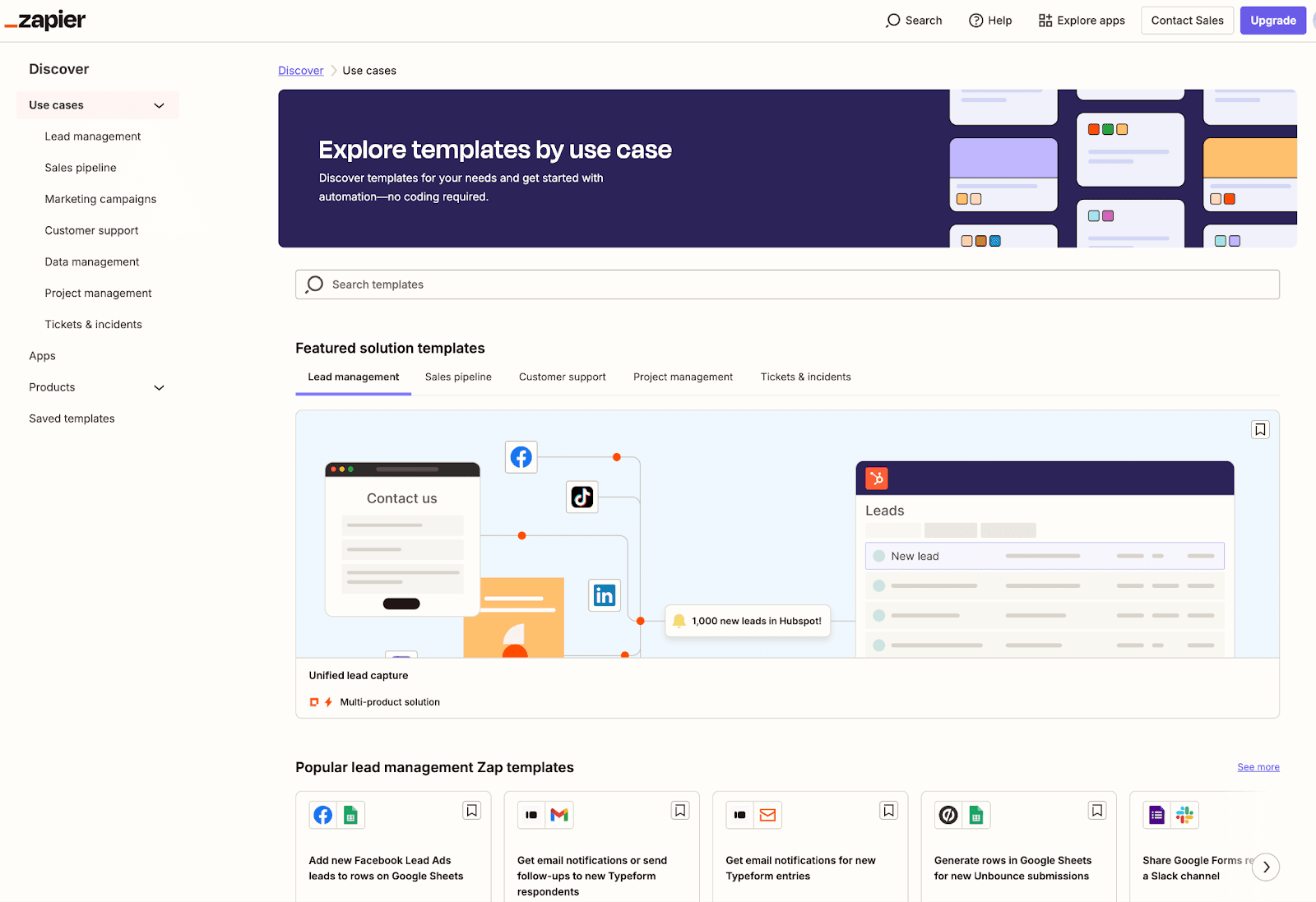Click into the Search templates field
Screen dimensions: 1316x902
(787, 284)
